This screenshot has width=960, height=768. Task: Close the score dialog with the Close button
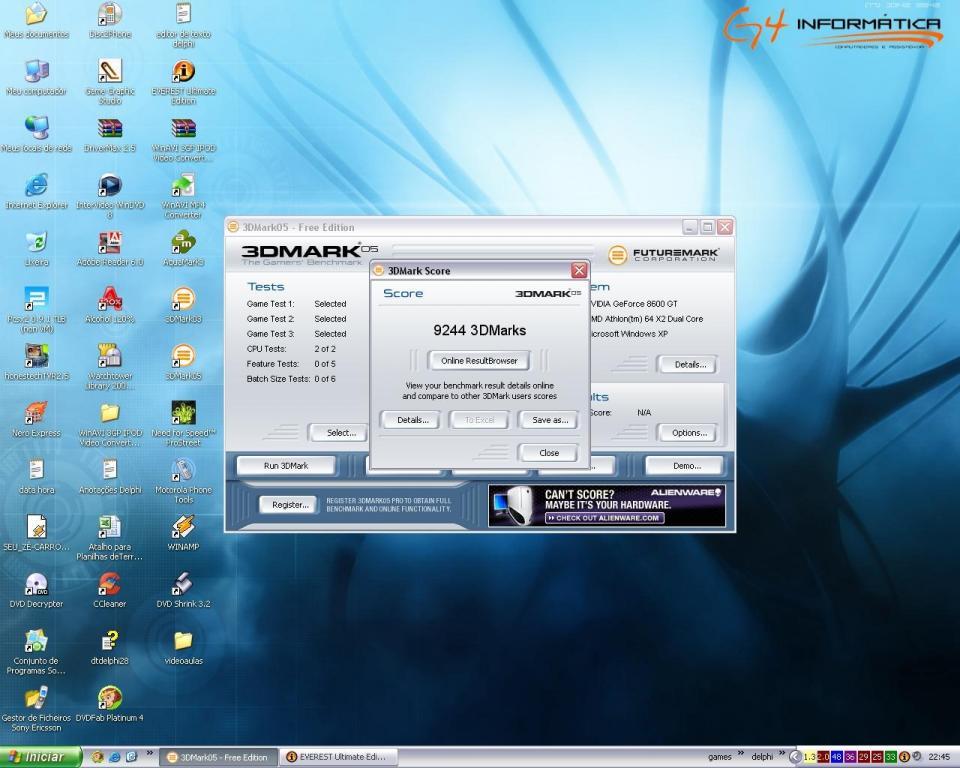[549, 453]
